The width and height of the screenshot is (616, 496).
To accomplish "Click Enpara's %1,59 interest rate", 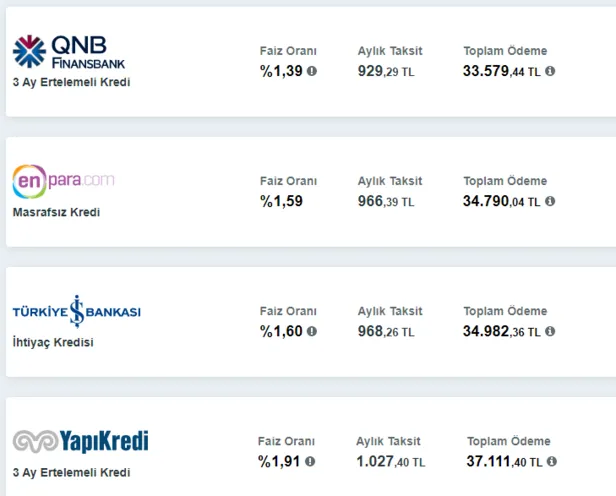I will tap(280, 201).
